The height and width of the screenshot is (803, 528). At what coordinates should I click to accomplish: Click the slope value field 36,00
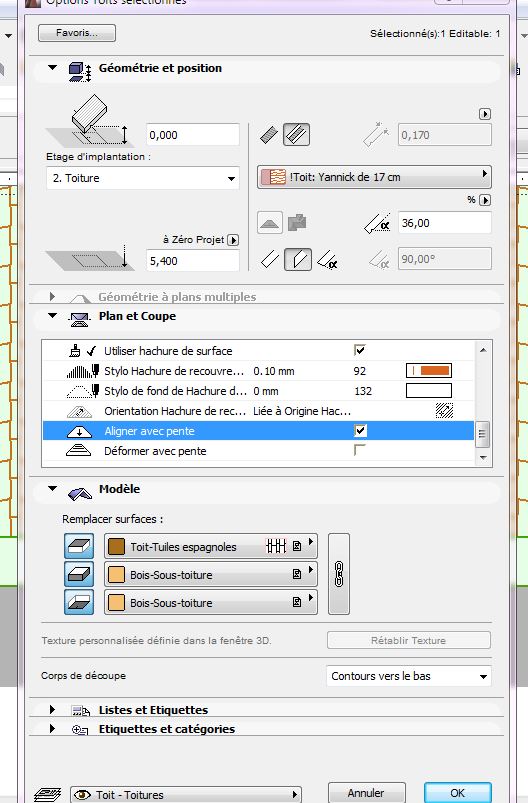tap(445, 223)
